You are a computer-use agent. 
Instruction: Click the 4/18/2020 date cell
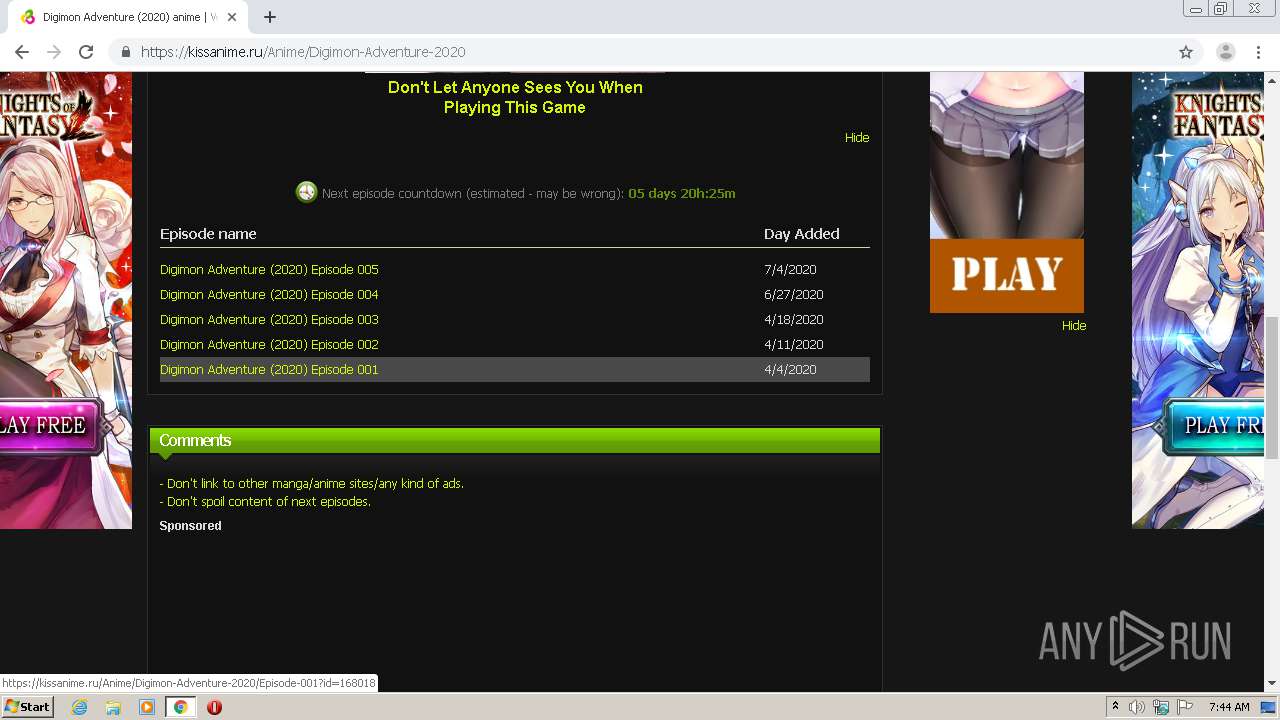point(794,319)
